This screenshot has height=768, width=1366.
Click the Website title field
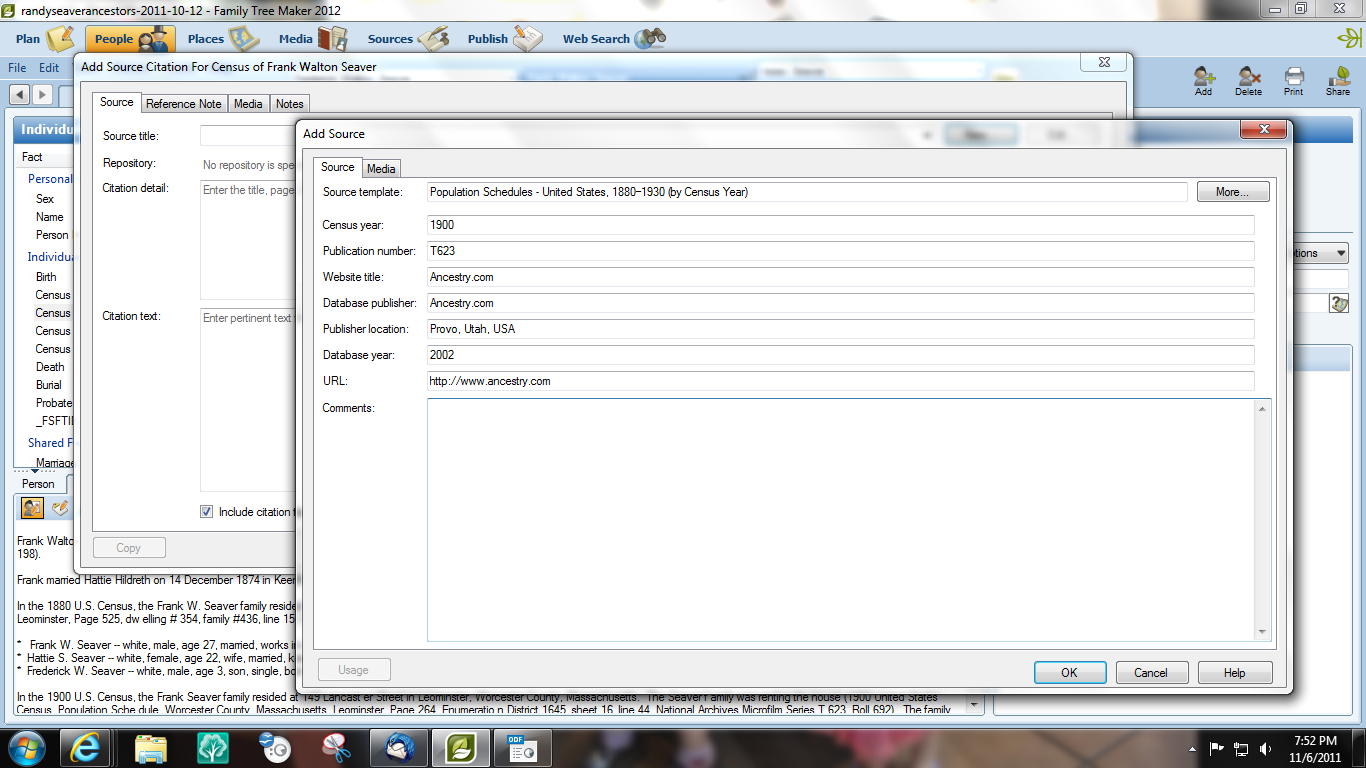pyautogui.click(x=840, y=277)
